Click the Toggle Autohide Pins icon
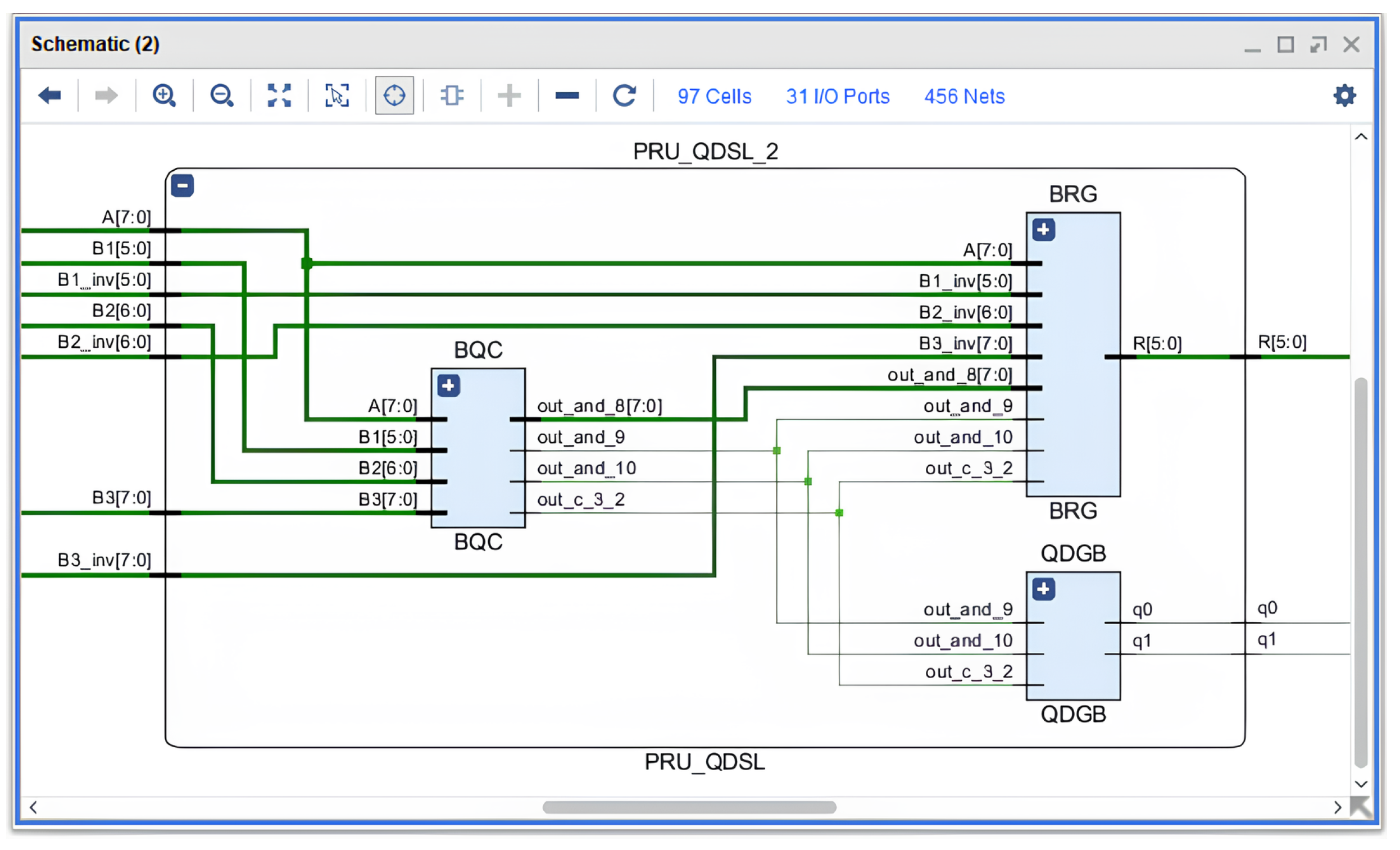1400x850 pixels. click(x=452, y=96)
